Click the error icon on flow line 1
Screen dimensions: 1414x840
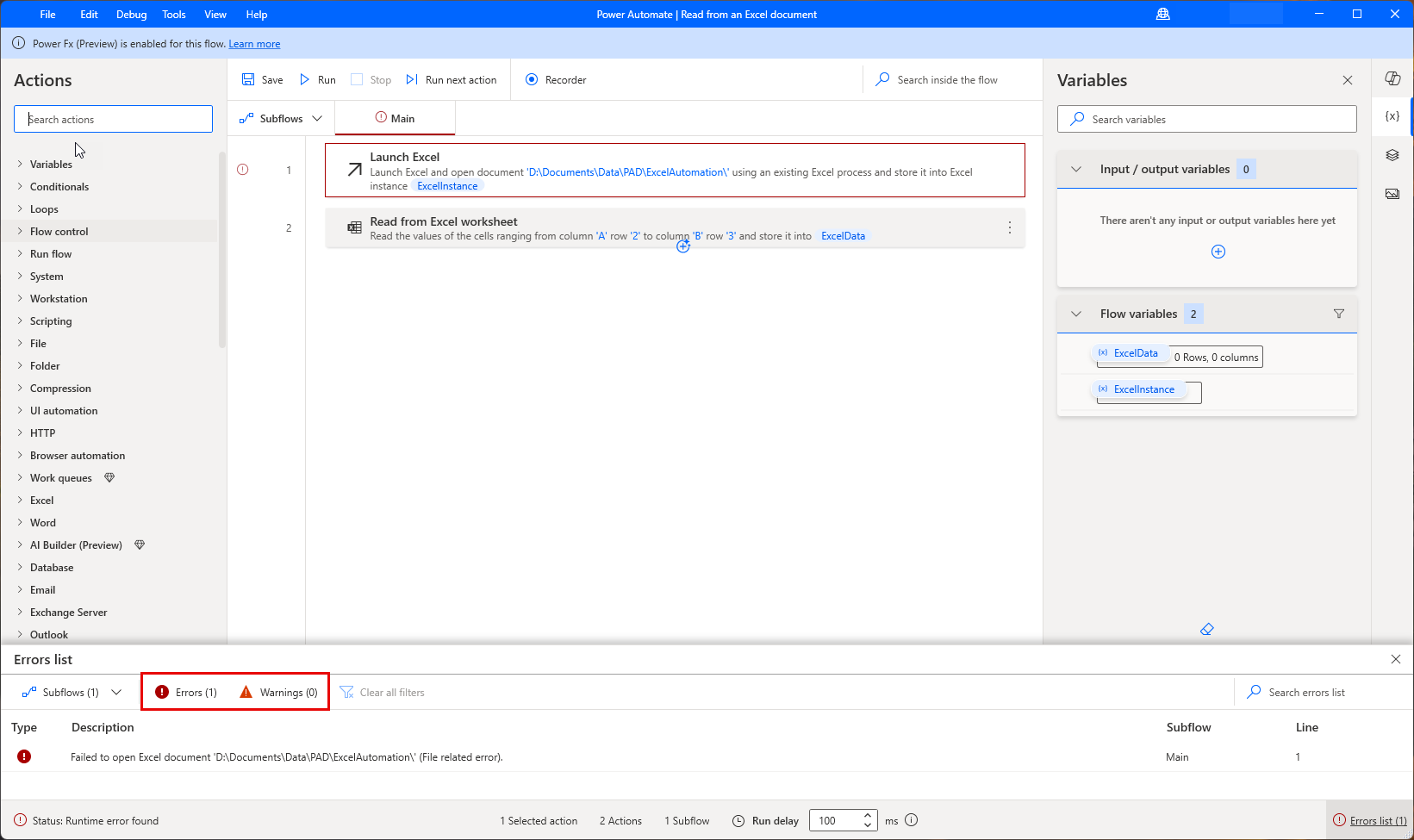pyautogui.click(x=243, y=170)
